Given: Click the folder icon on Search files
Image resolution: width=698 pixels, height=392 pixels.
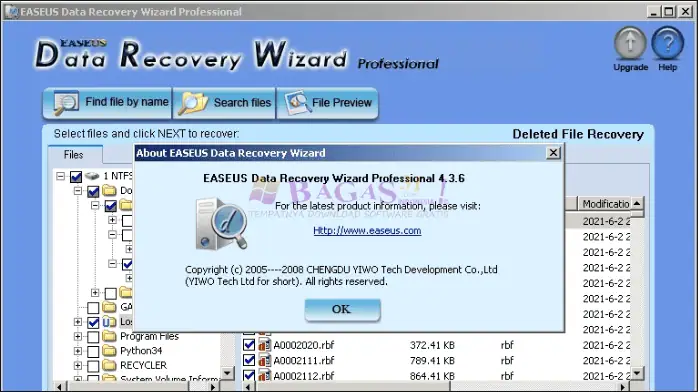Looking at the screenshot, I should point(193,103).
